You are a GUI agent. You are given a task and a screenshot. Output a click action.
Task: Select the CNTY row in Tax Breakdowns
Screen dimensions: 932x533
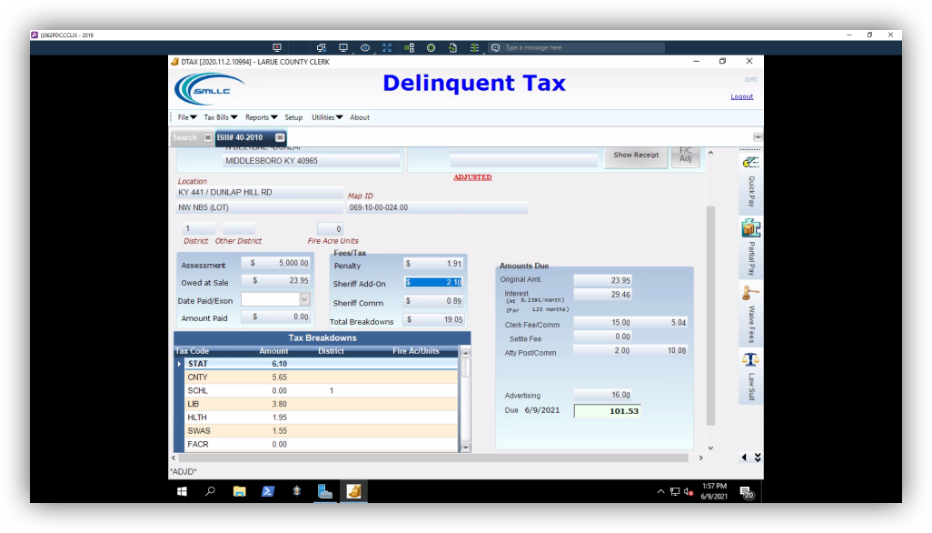(x=322, y=377)
